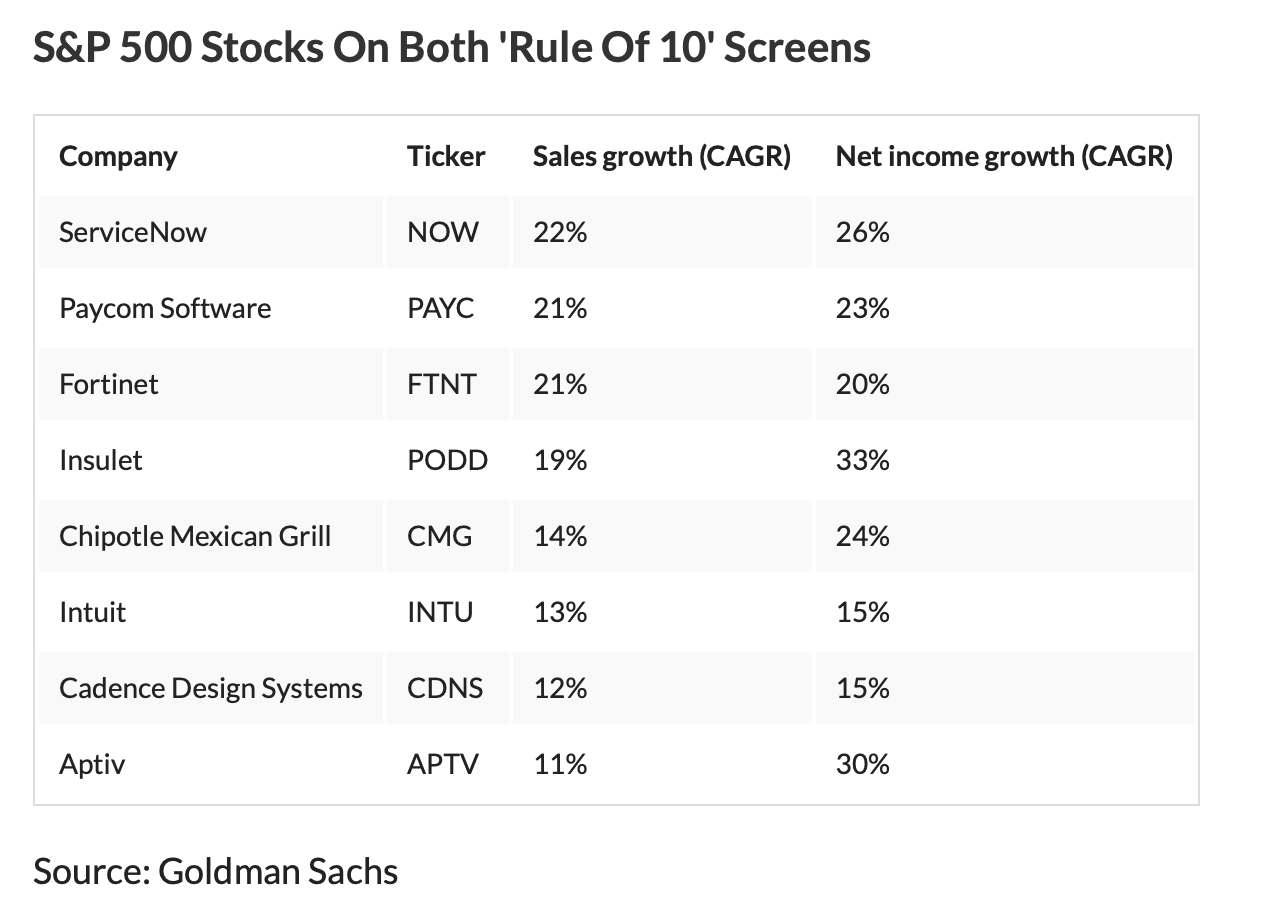Click the Sales growth (CAGR) header
The image size is (1282, 920).
661,157
